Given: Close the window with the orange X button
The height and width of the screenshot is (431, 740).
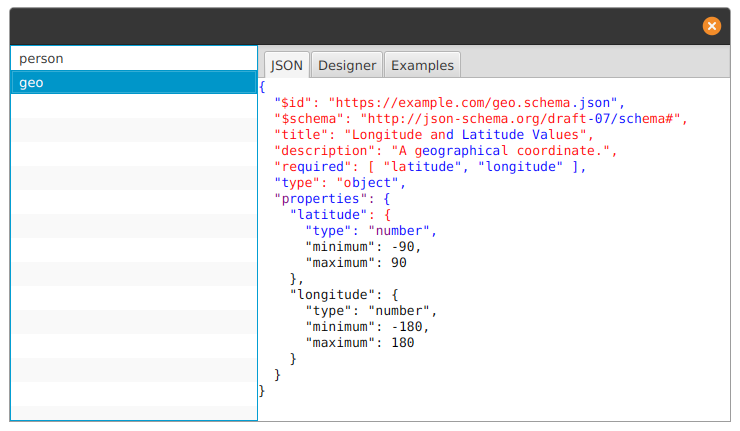Looking at the screenshot, I should tap(711, 26).
